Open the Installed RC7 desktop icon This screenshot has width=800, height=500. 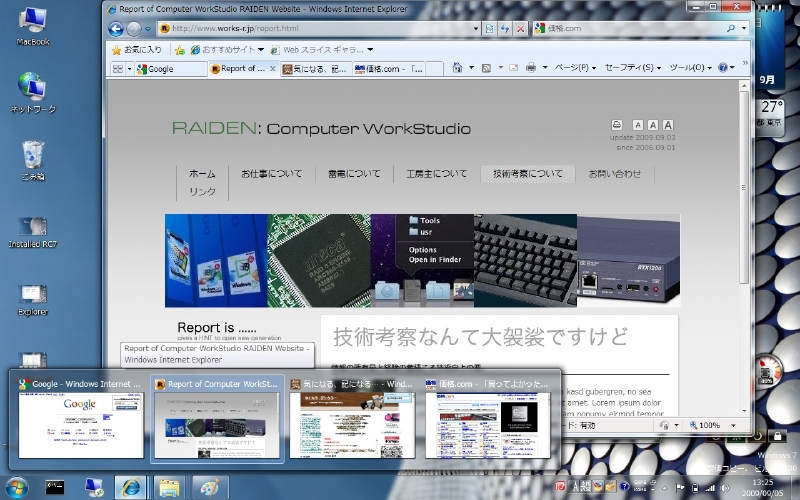[33, 233]
